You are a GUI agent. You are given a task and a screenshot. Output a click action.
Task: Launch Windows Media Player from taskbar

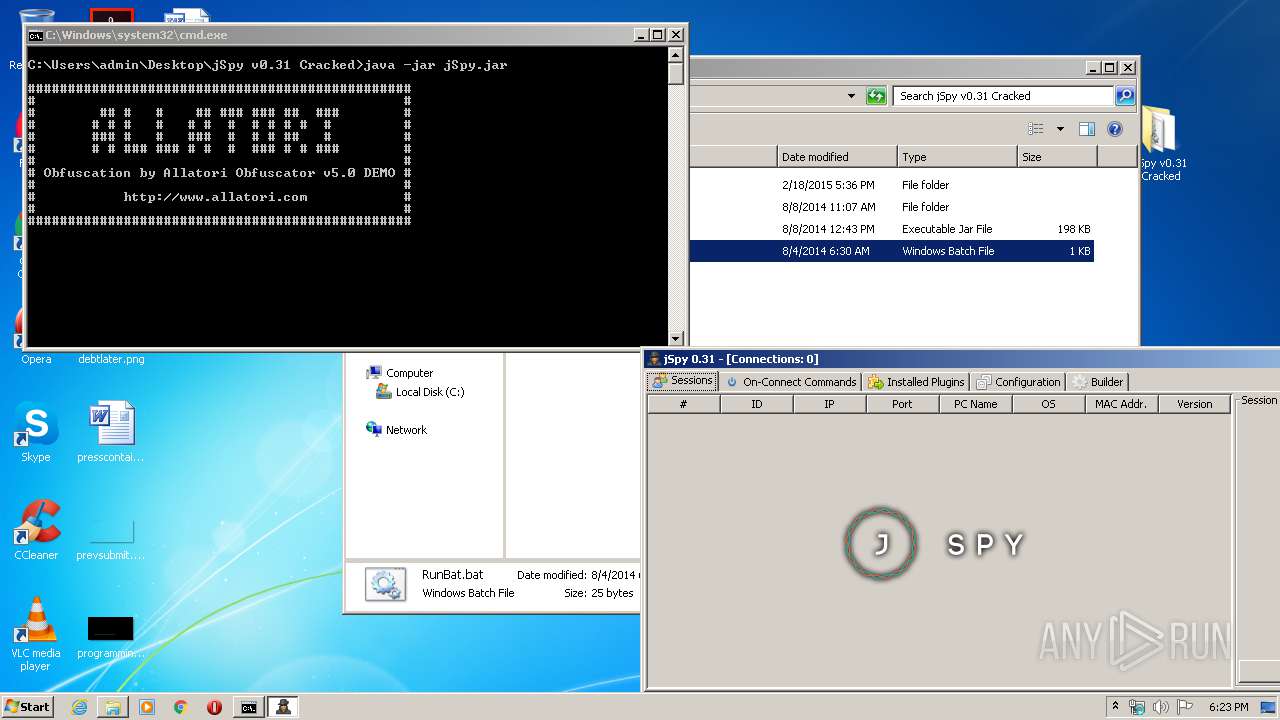(147, 707)
